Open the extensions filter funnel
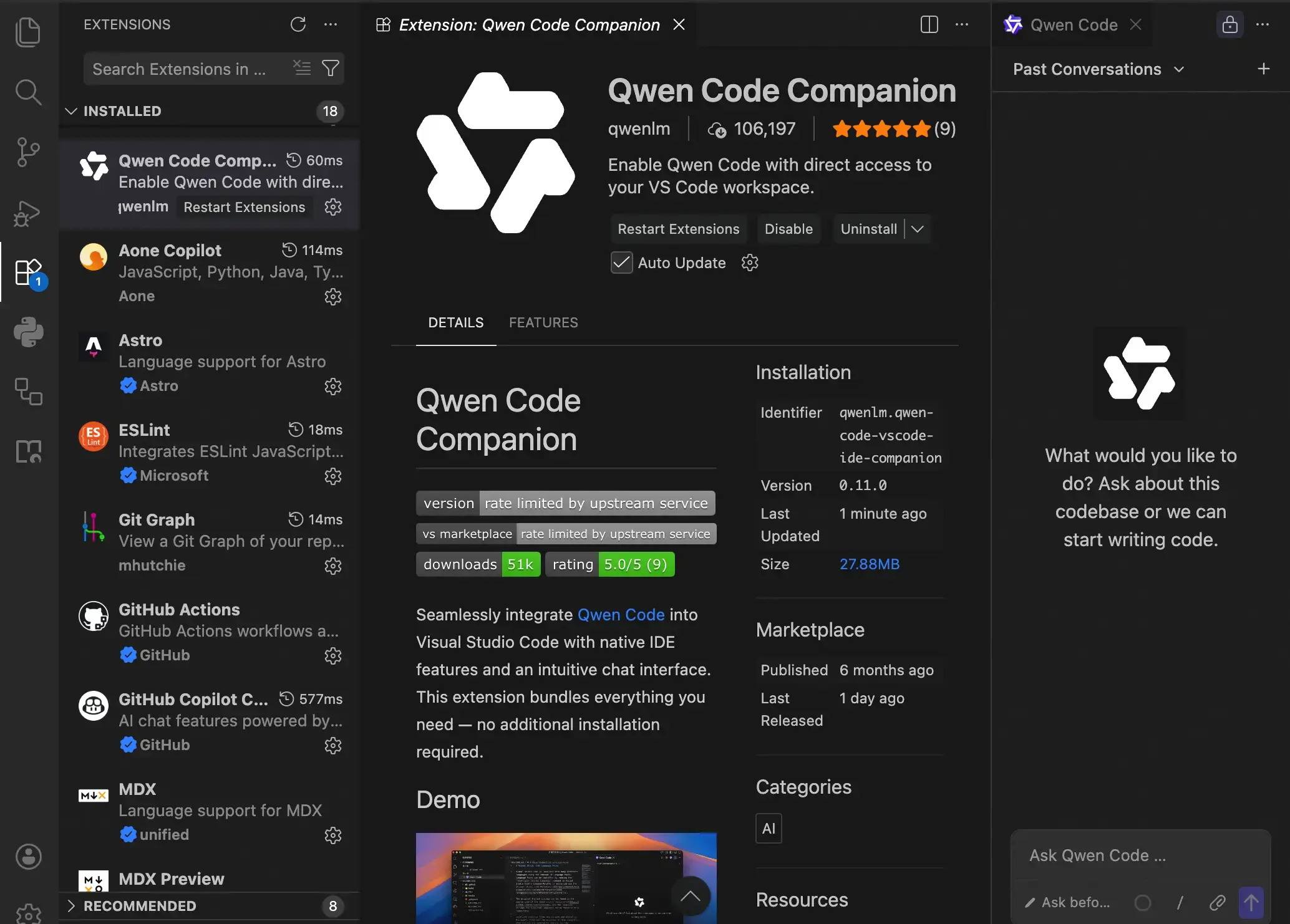 click(331, 68)
